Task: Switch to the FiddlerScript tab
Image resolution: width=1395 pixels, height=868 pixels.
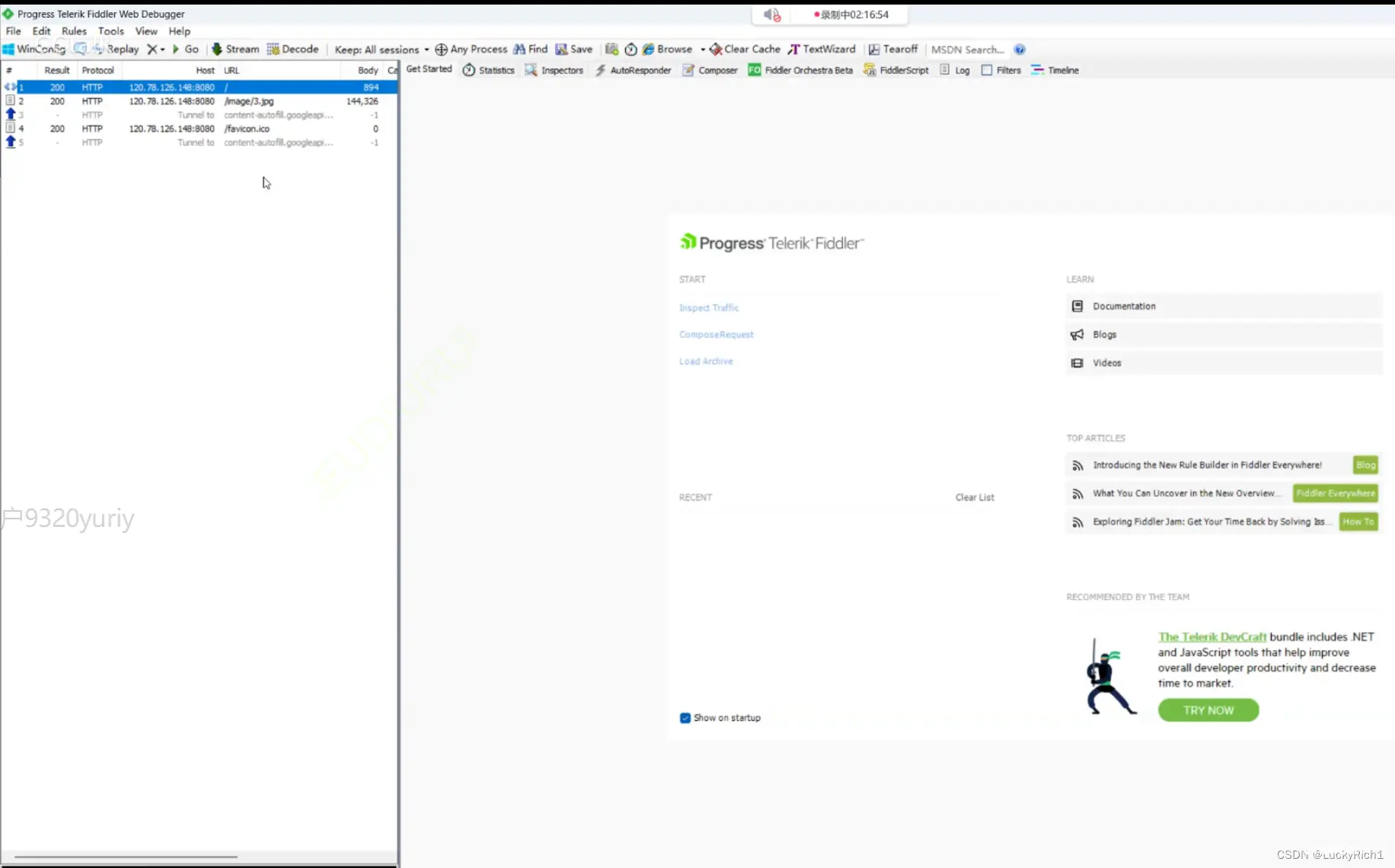Action: 896,70
